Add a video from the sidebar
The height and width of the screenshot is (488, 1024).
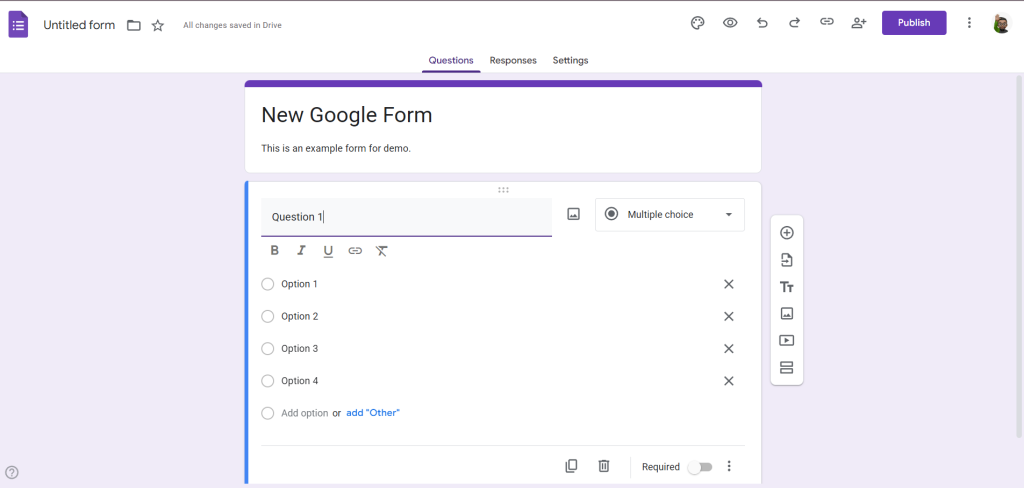point(786,340)
